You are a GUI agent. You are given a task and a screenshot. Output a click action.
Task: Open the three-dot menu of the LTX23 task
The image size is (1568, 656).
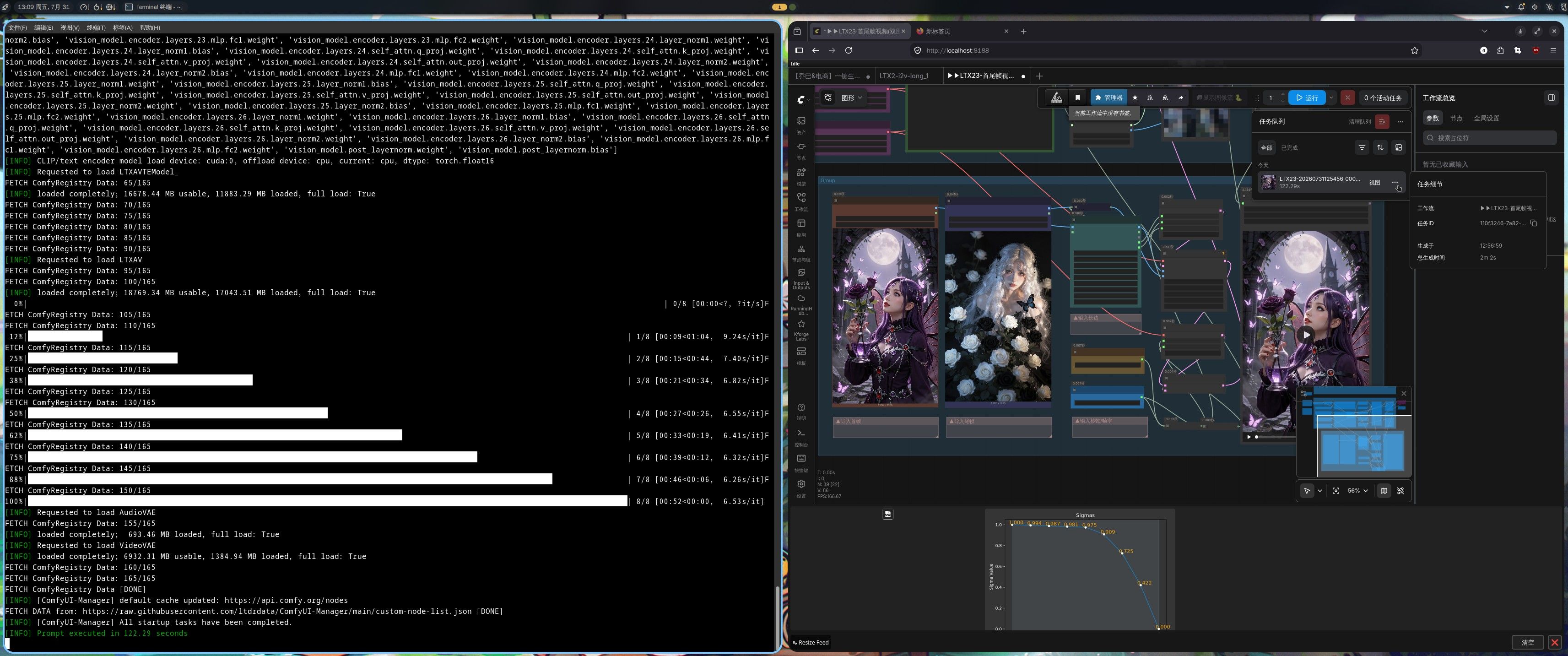coord(1395,182)
